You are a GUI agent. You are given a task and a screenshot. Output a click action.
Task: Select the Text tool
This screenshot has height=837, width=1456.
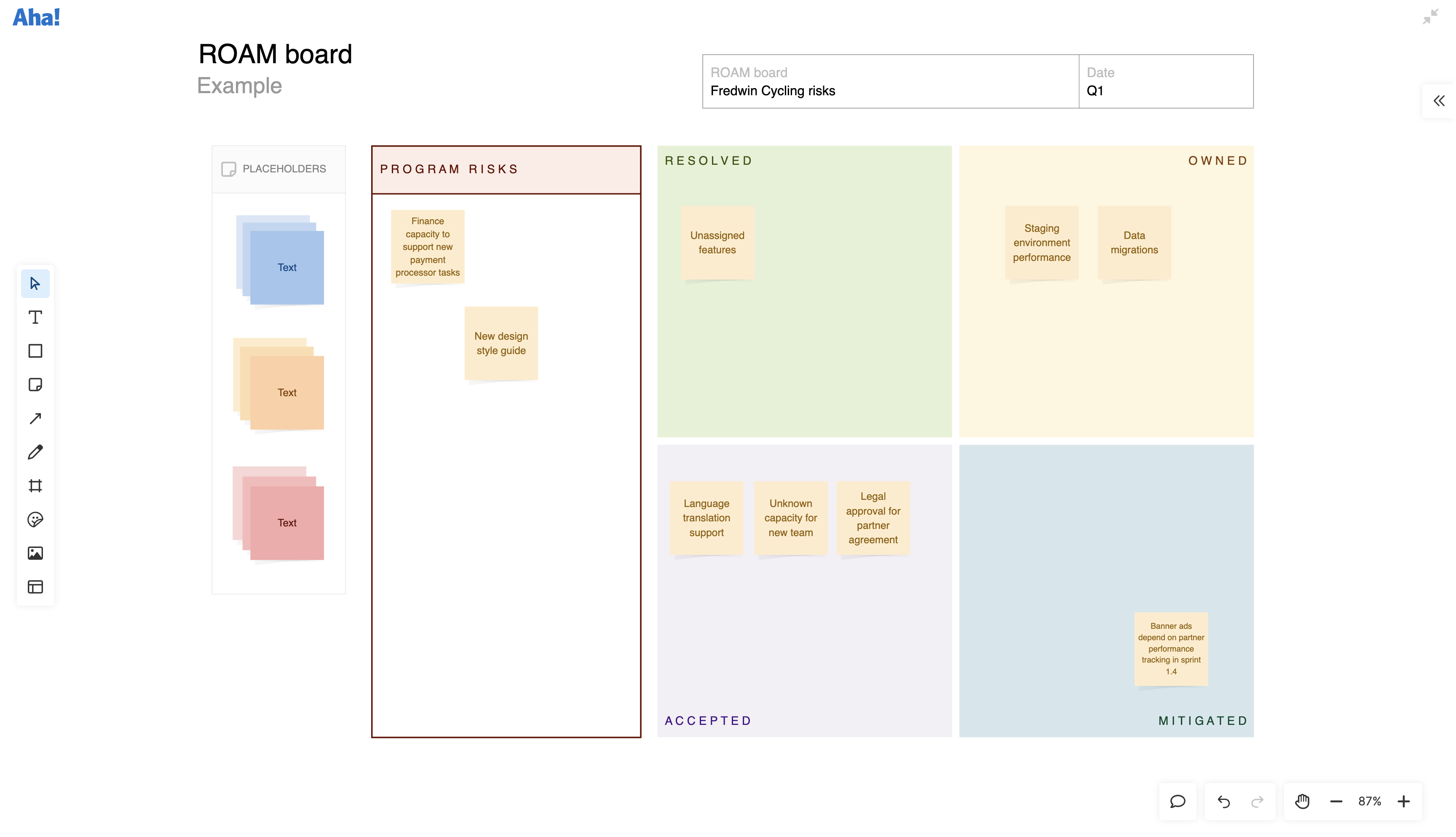[x=35, y=317]
